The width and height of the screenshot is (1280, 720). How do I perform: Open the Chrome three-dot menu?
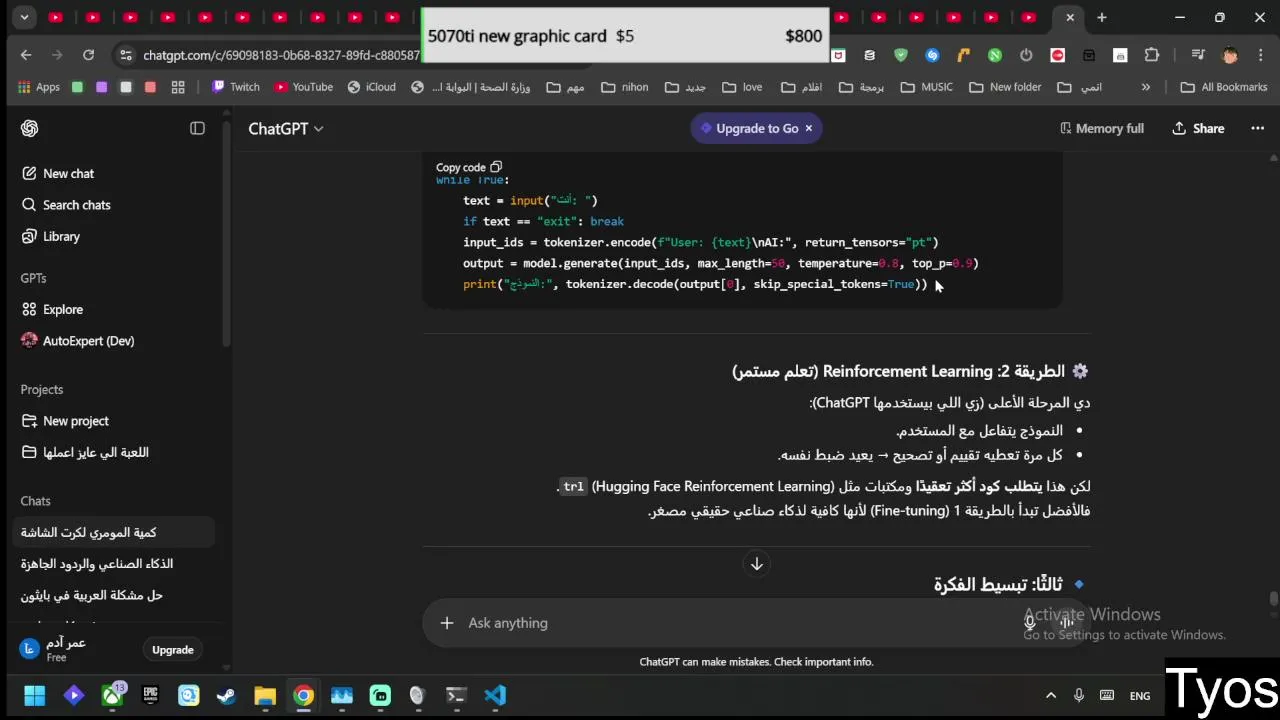pos(1261,55)
